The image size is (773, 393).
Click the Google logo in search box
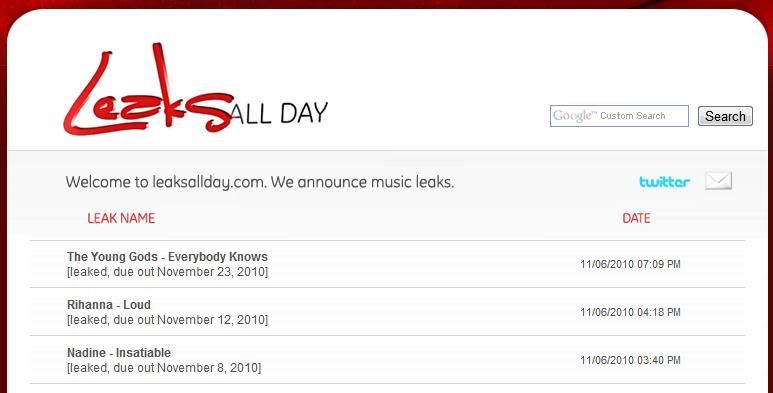(572, 116)
